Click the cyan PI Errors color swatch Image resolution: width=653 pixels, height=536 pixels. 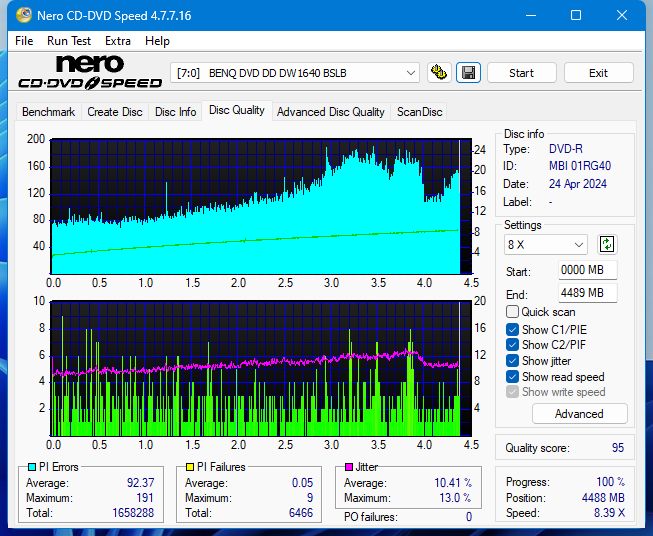click(x=32, y=467)
